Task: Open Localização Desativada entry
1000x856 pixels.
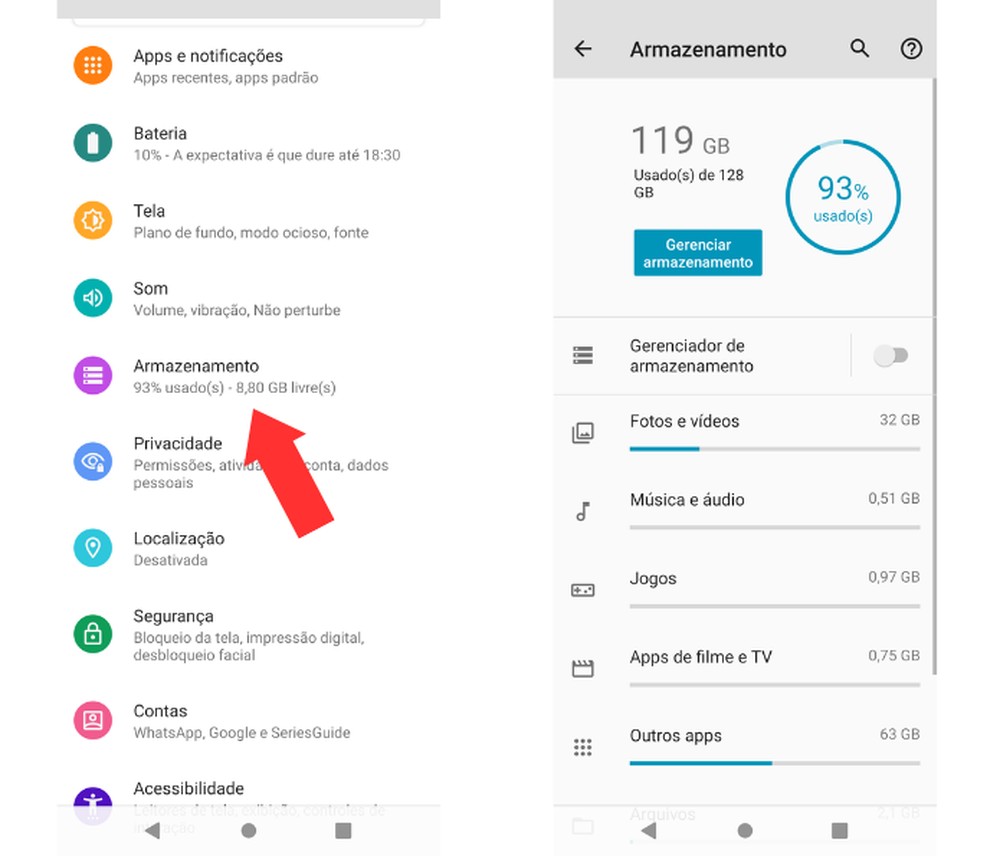Action: tap(249, 549)
